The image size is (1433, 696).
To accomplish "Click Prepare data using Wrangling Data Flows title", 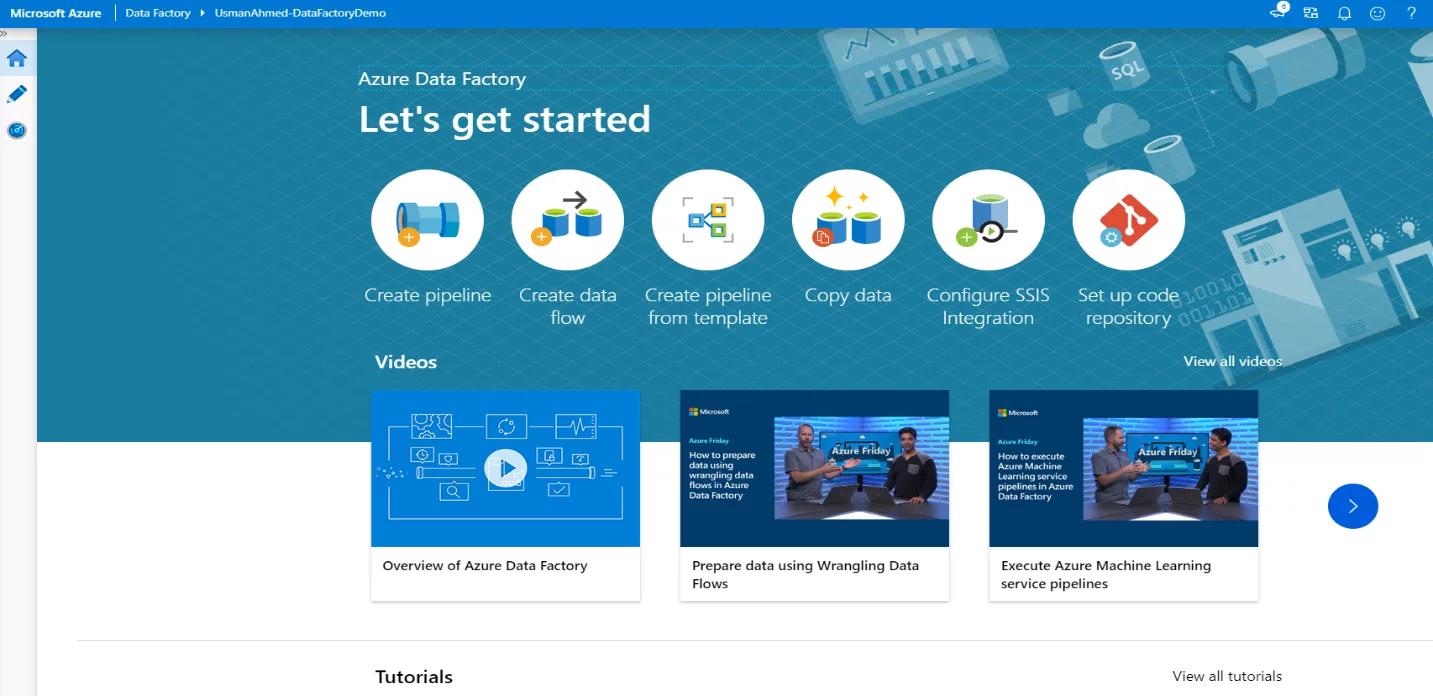I will tap(805, 574).
